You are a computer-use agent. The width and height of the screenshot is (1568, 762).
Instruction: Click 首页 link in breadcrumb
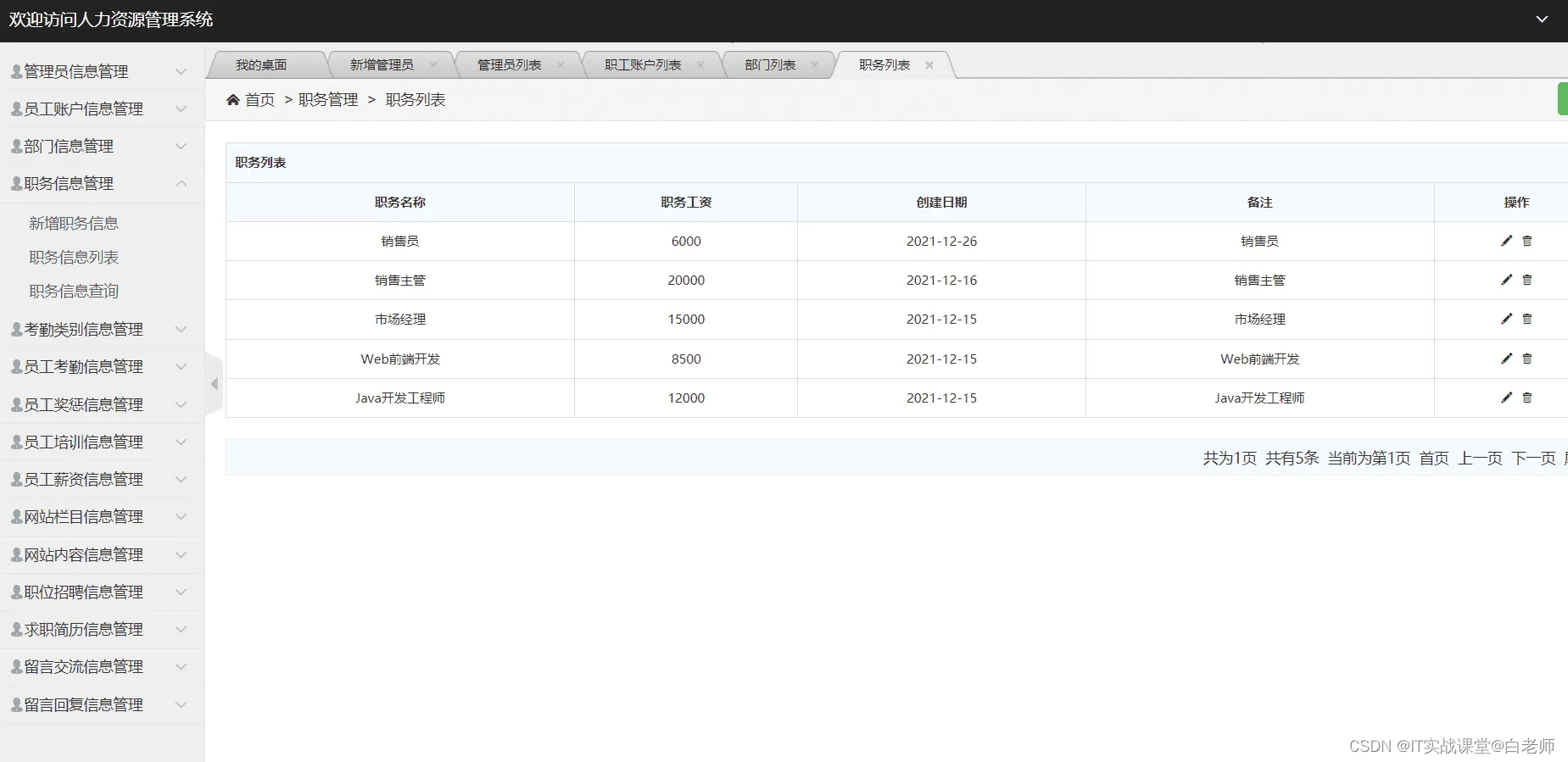(259, 100)
